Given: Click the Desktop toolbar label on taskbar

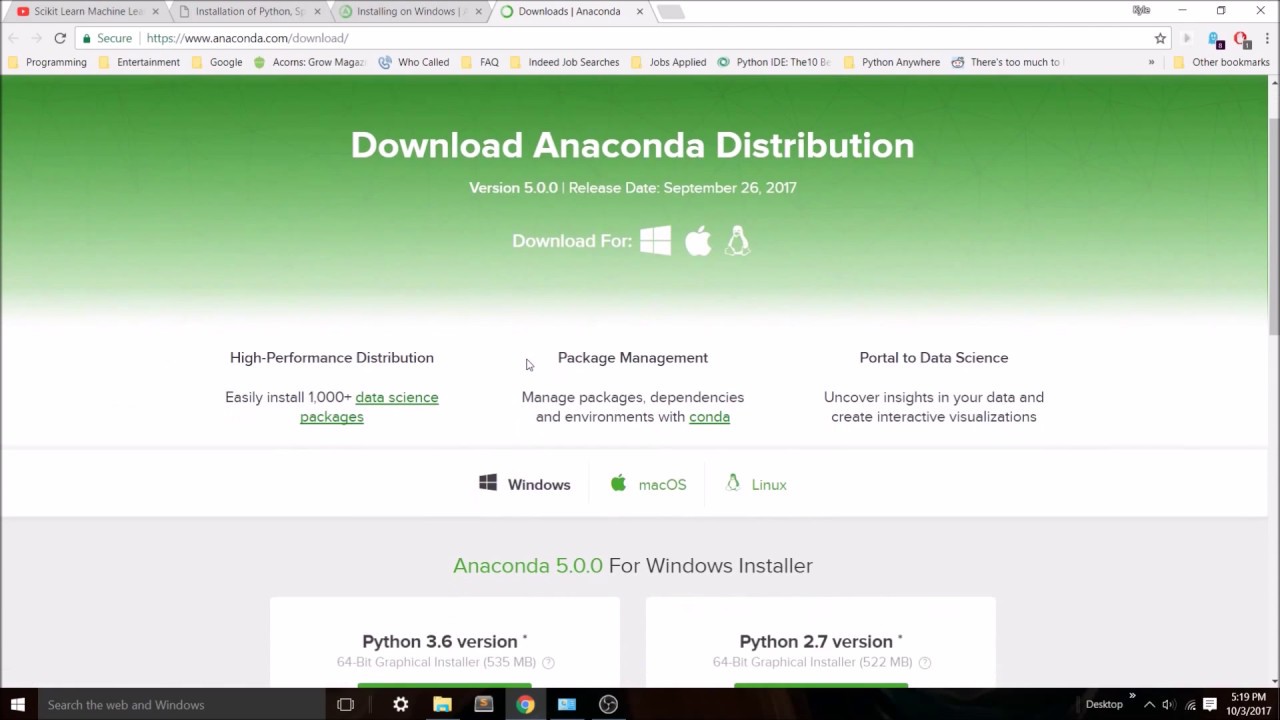Looking at the screenshot, I should [1104, 704].
